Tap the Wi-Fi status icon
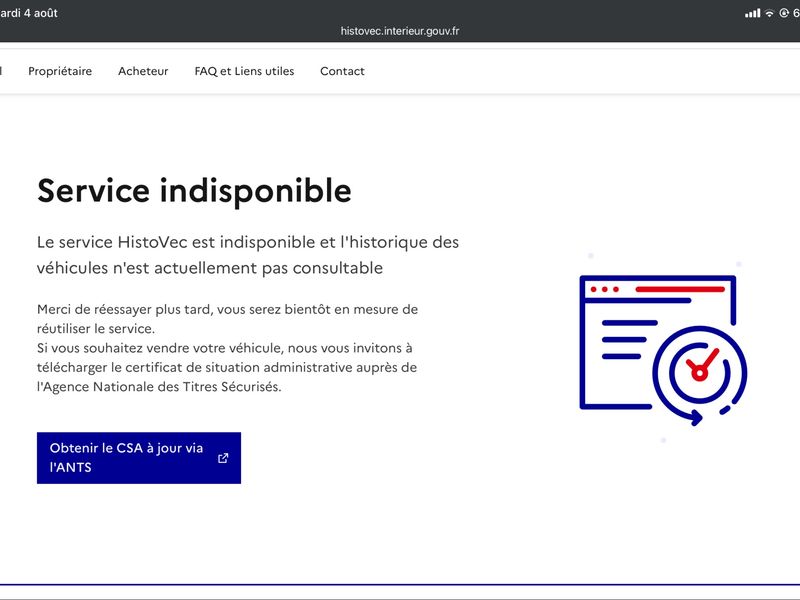The width and height of the screenshot is (800, 600). (x=769, y=13)
